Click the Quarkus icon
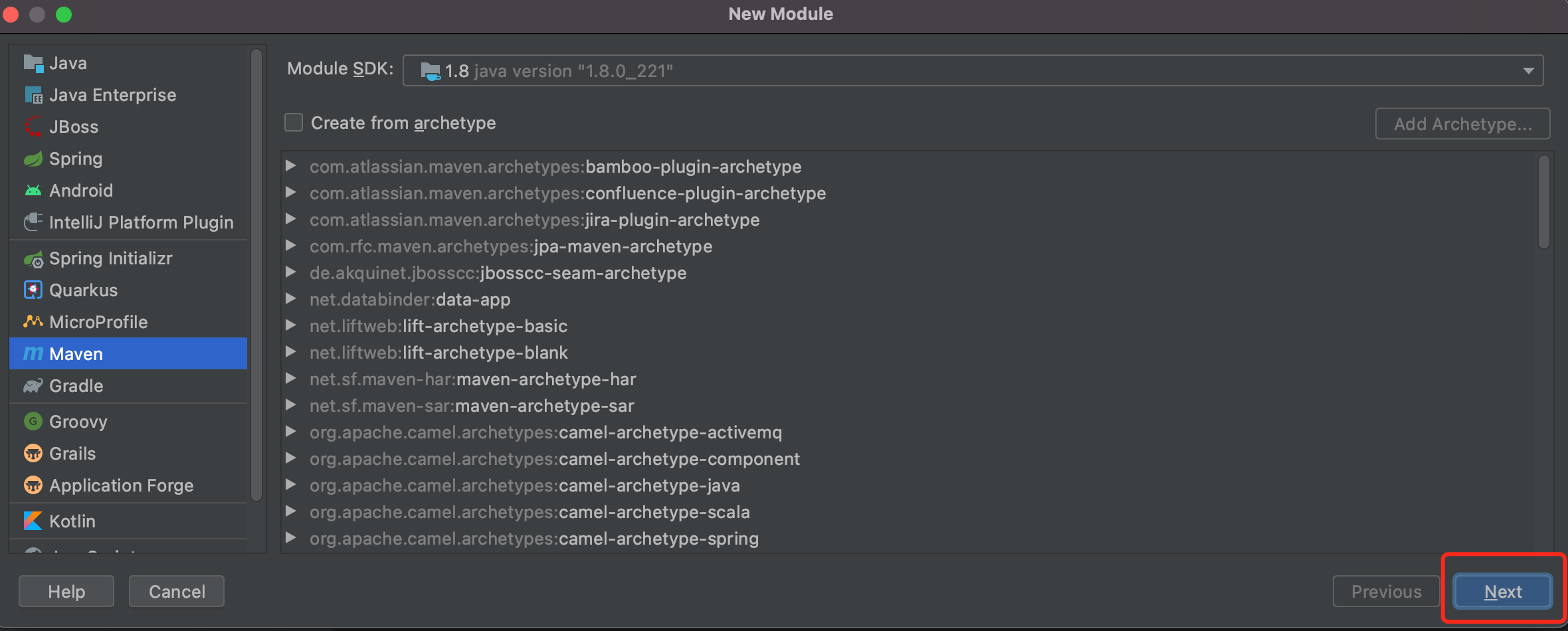 [x=33, y=290]
